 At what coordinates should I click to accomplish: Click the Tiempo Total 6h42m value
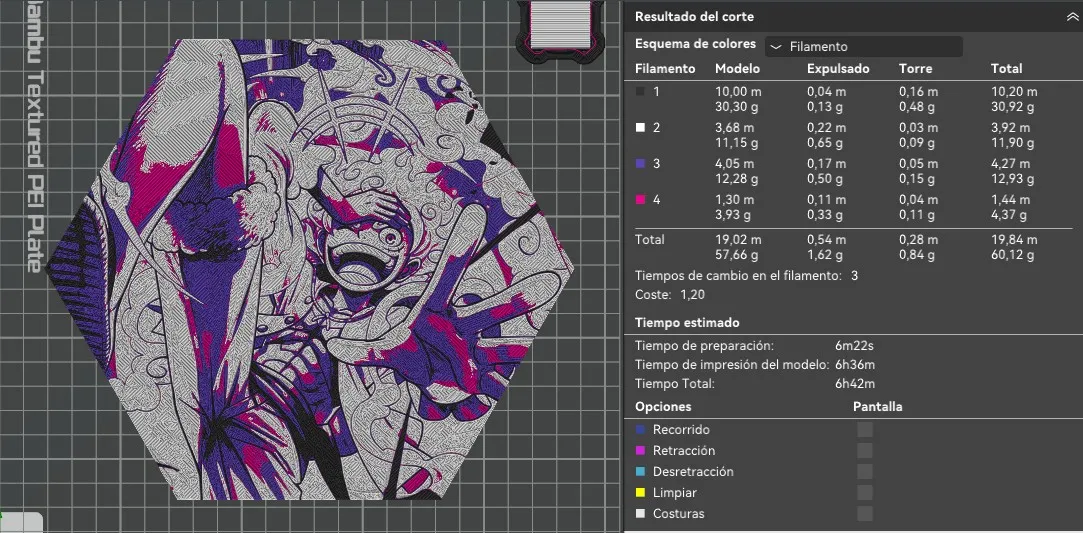854,384
